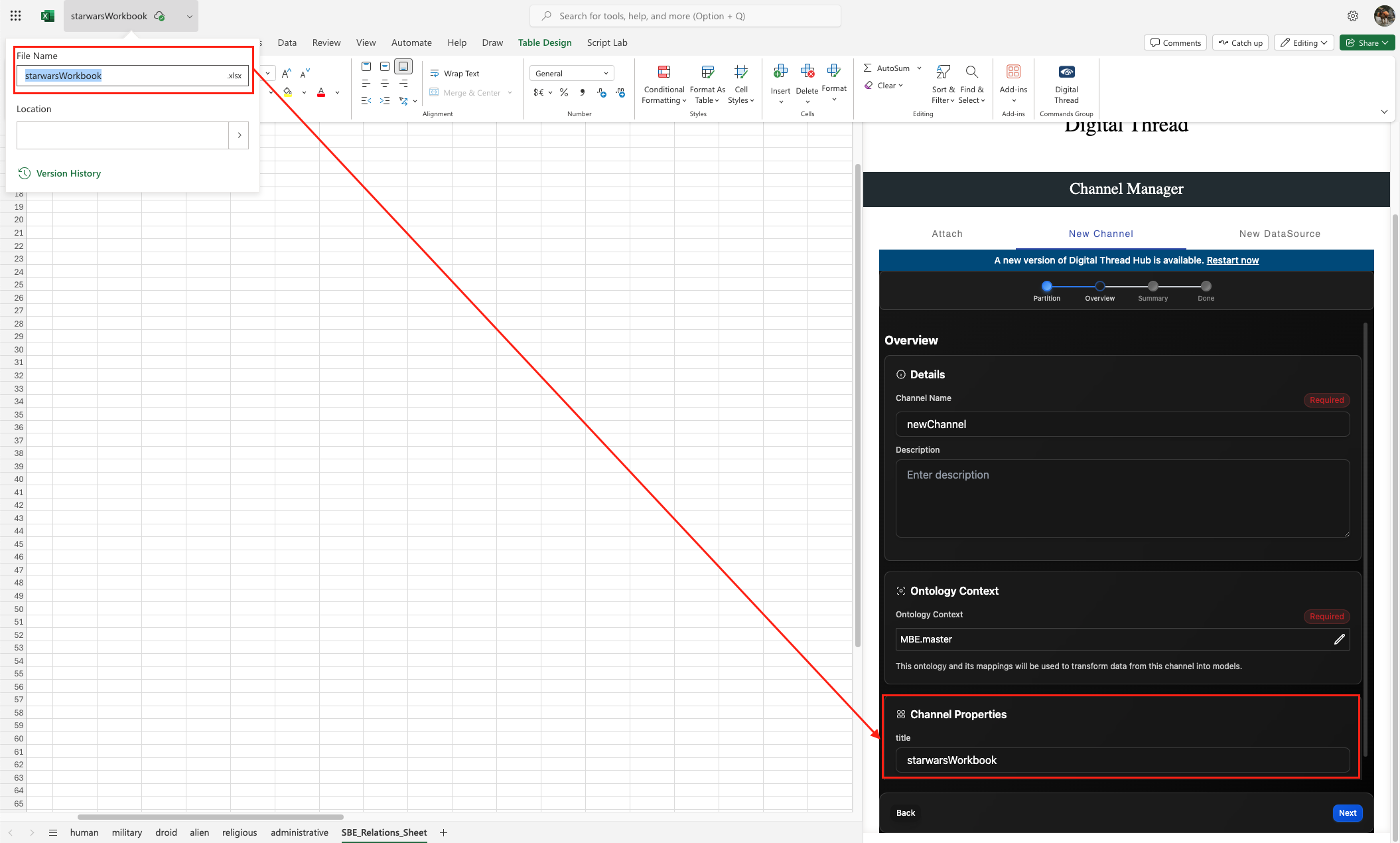The width and height of the screenshot is (1400, 843).
Task: Open Find & Select magnifier icon
Action: tap(971, 72)
